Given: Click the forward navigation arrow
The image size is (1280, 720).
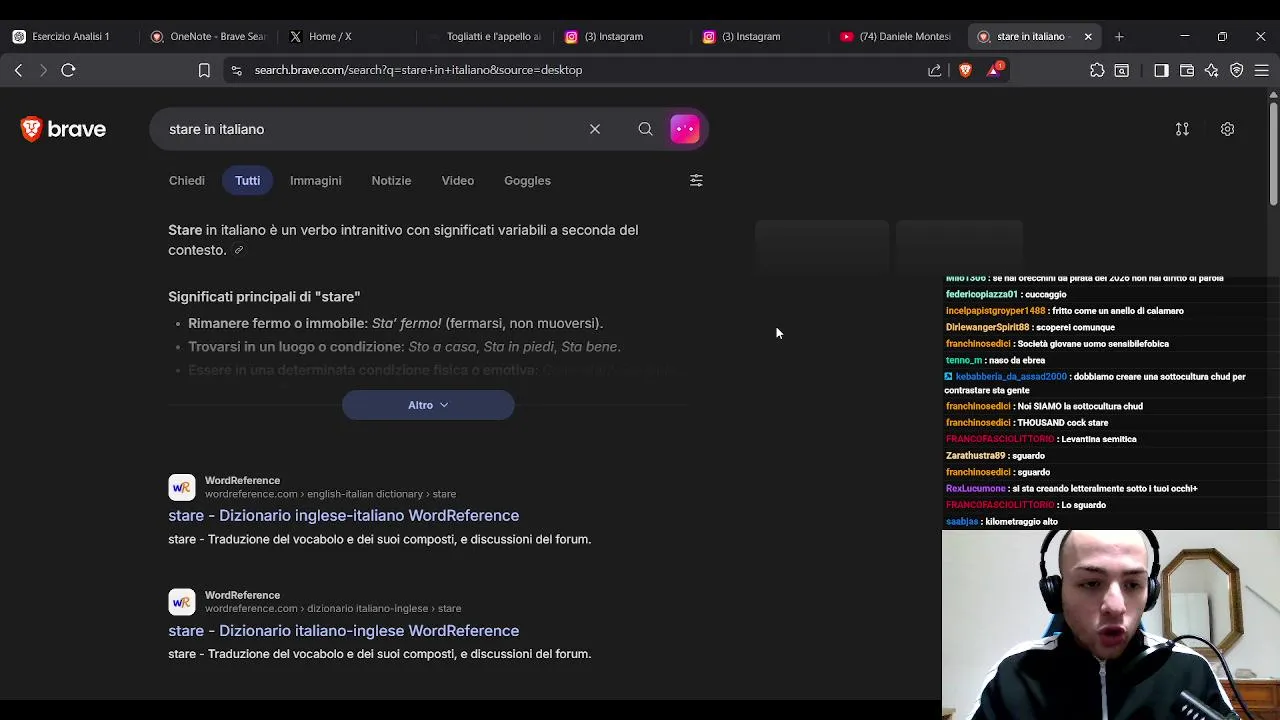Looking at the screenshot, I should coord(43,70).
